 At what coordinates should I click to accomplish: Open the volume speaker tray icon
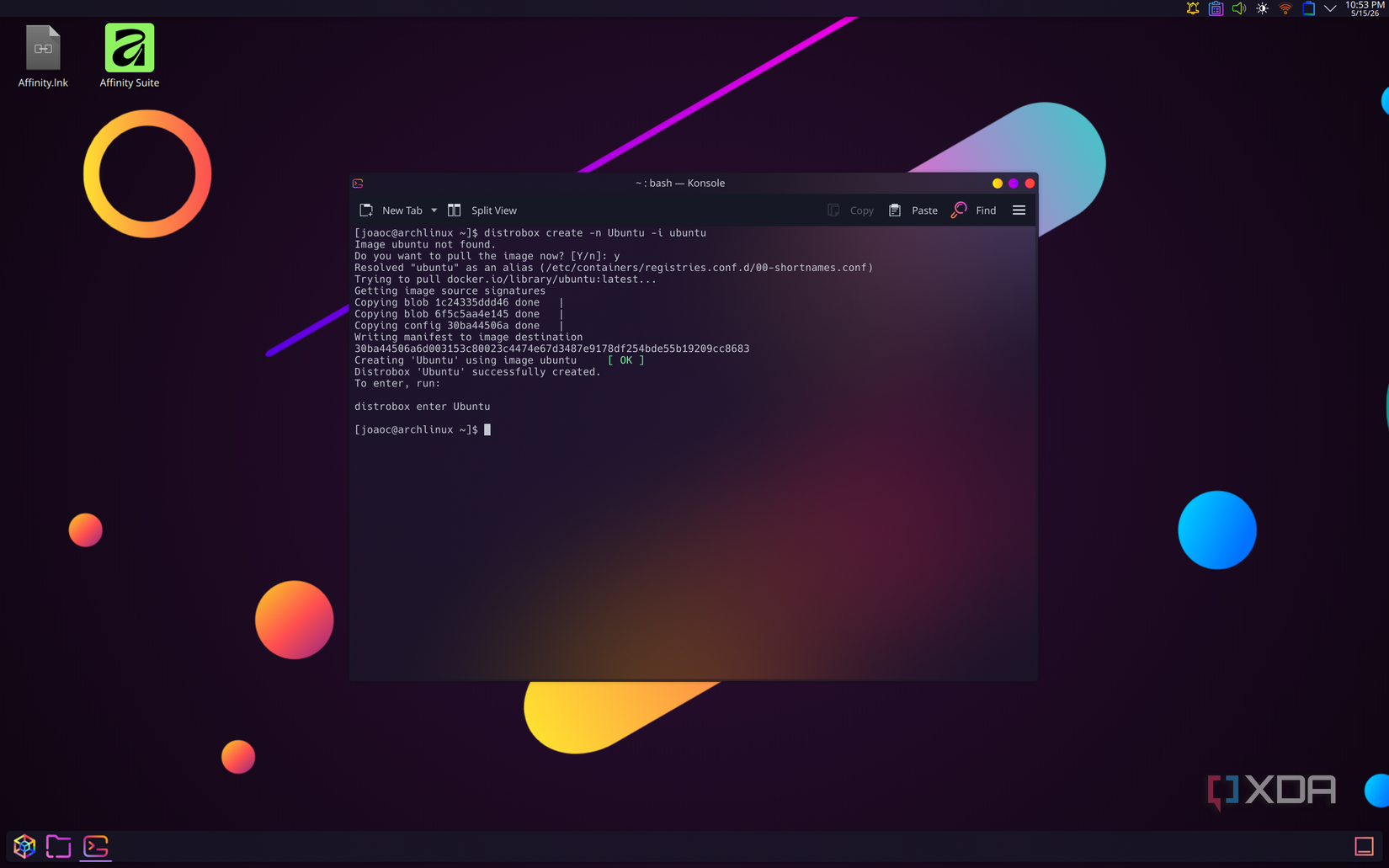coord(1239,8)
